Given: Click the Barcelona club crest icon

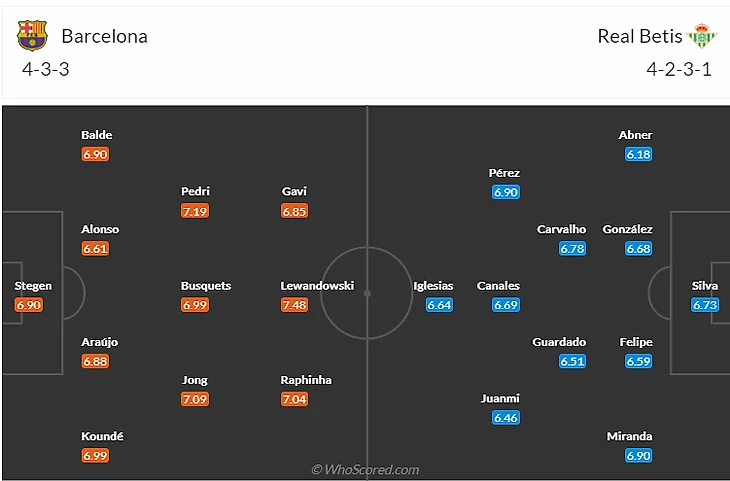Looking at the screenshot, I should tap(32, 36).
